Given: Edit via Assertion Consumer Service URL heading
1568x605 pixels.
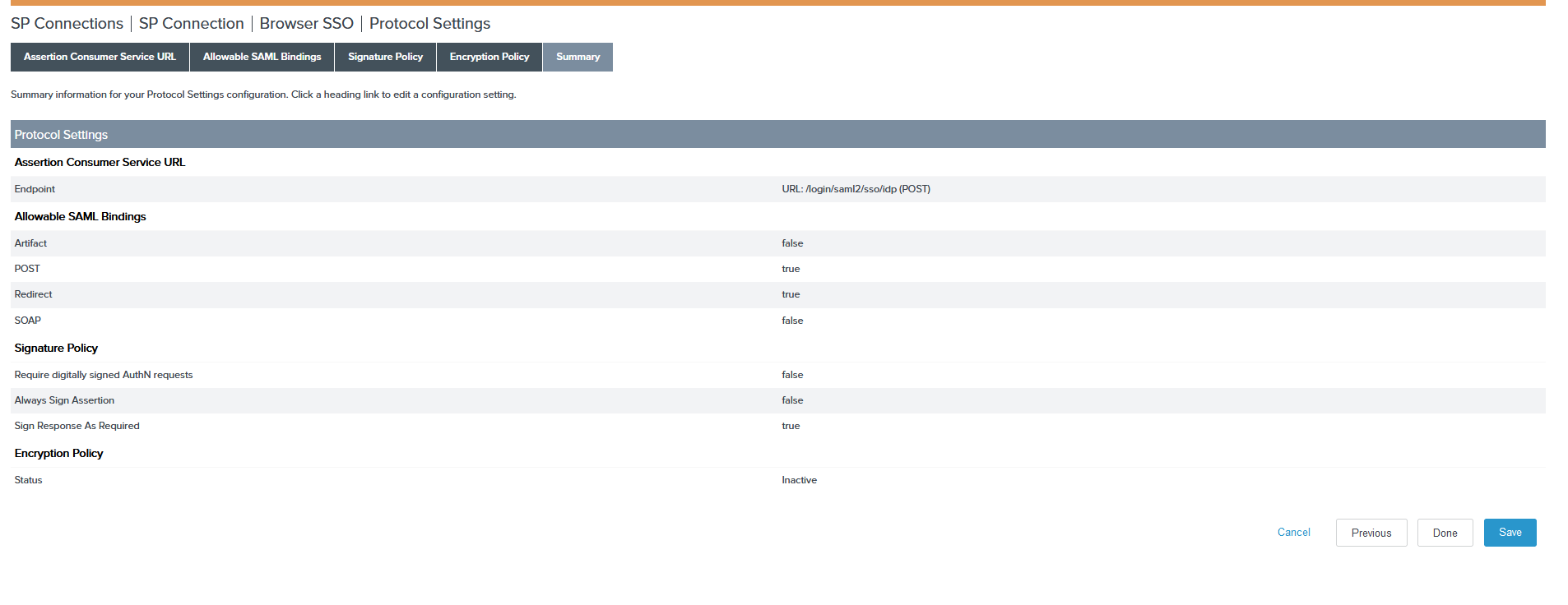Looking at the screenshot, I should [100, 162].
